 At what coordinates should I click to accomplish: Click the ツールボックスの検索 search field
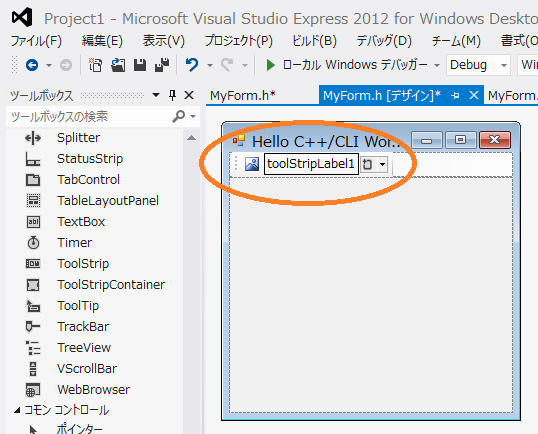tap(90, 117)
